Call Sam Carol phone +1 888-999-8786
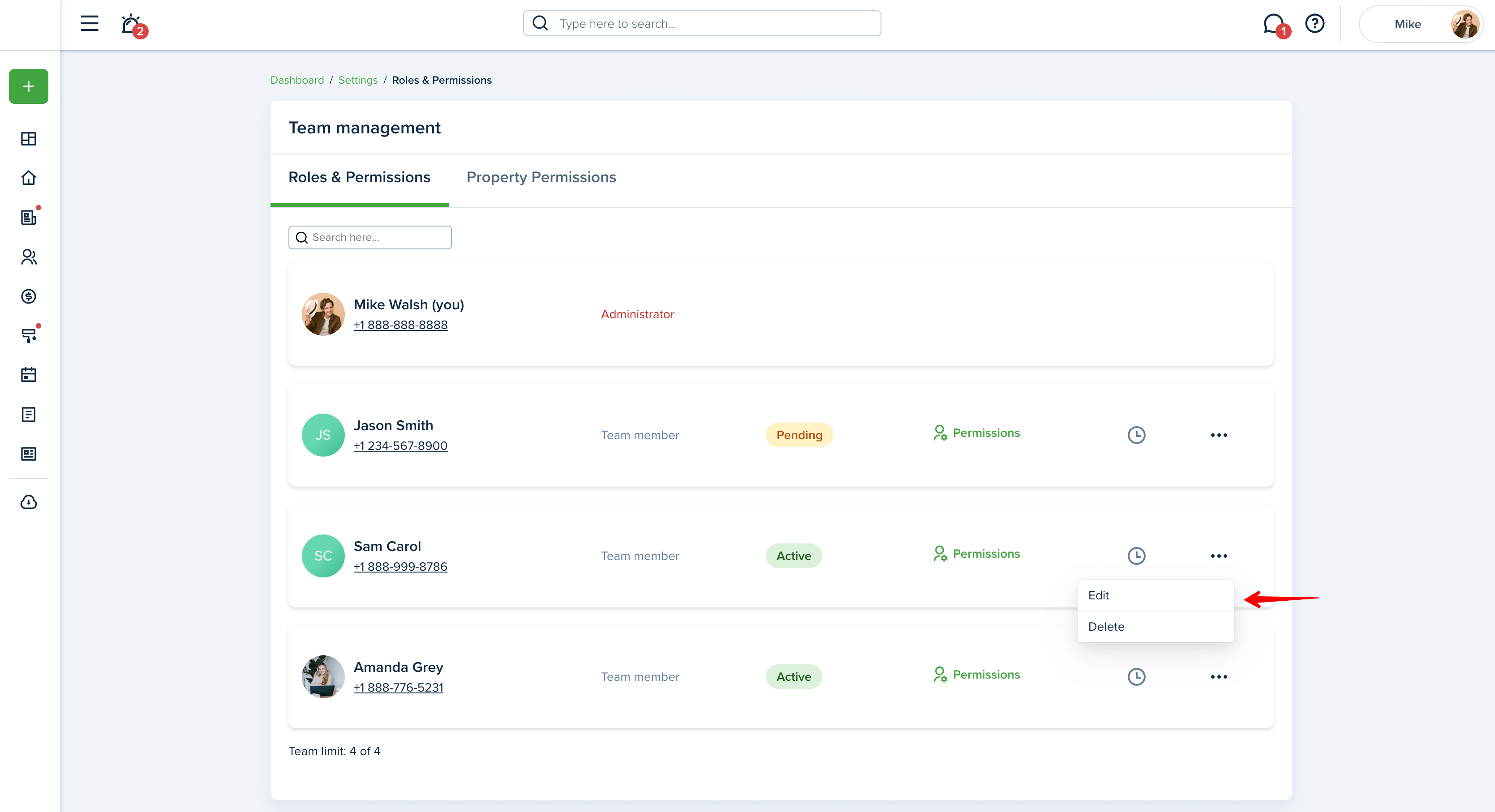 (400, 567)
